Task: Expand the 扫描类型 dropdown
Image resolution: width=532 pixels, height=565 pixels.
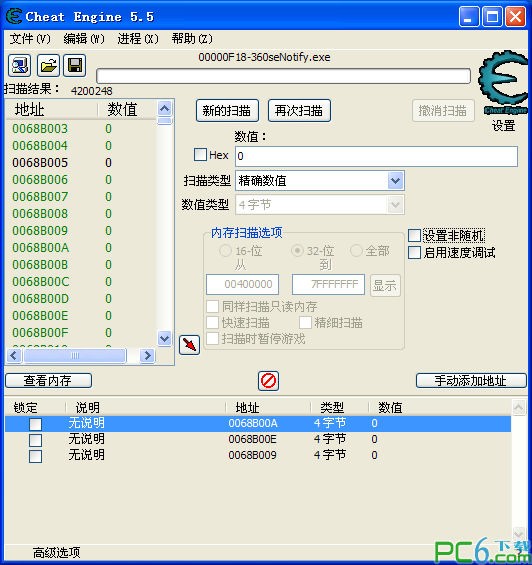Action: (395, 181)
